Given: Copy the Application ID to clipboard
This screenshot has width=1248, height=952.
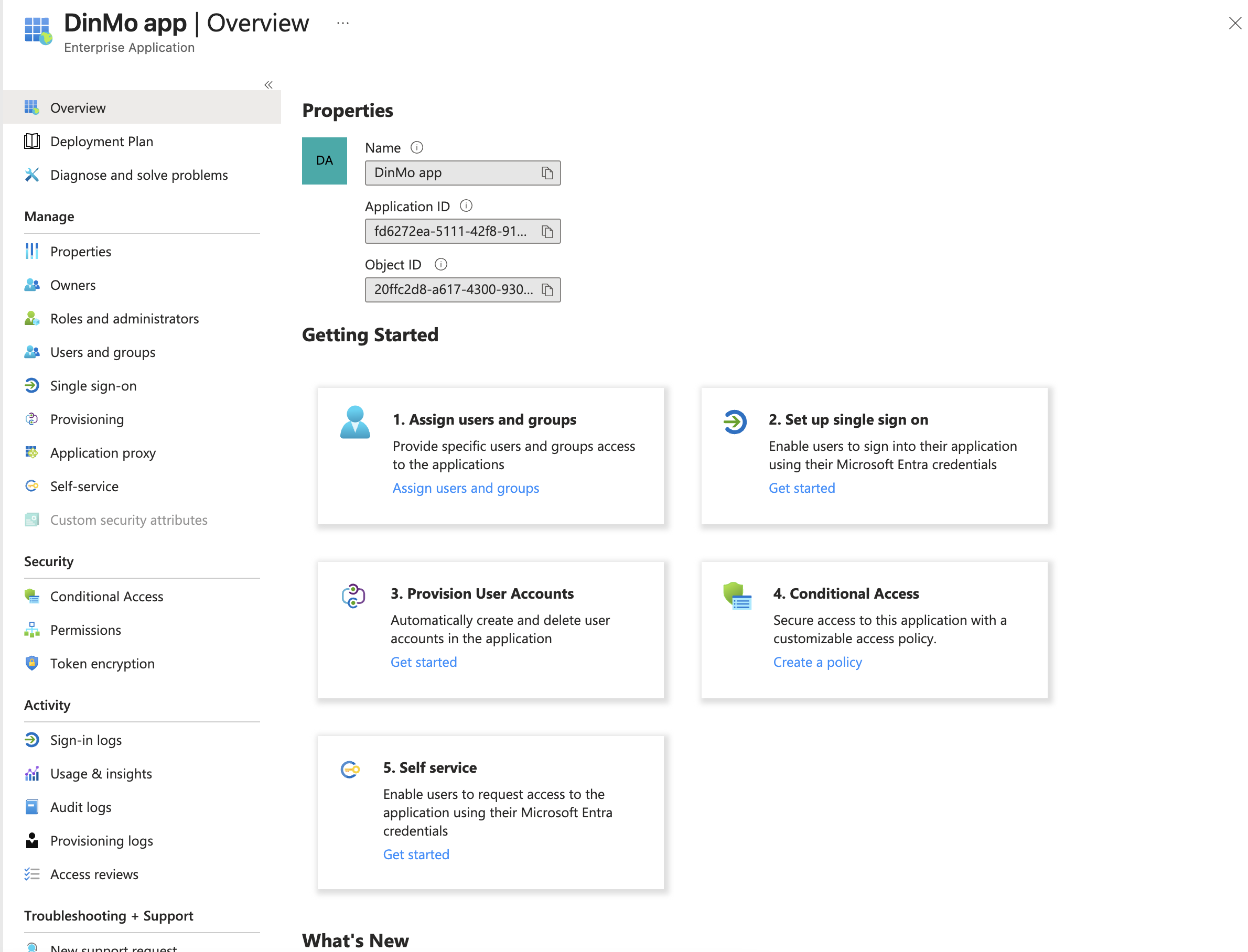Looking at the screenshot, I should [546, 231].
